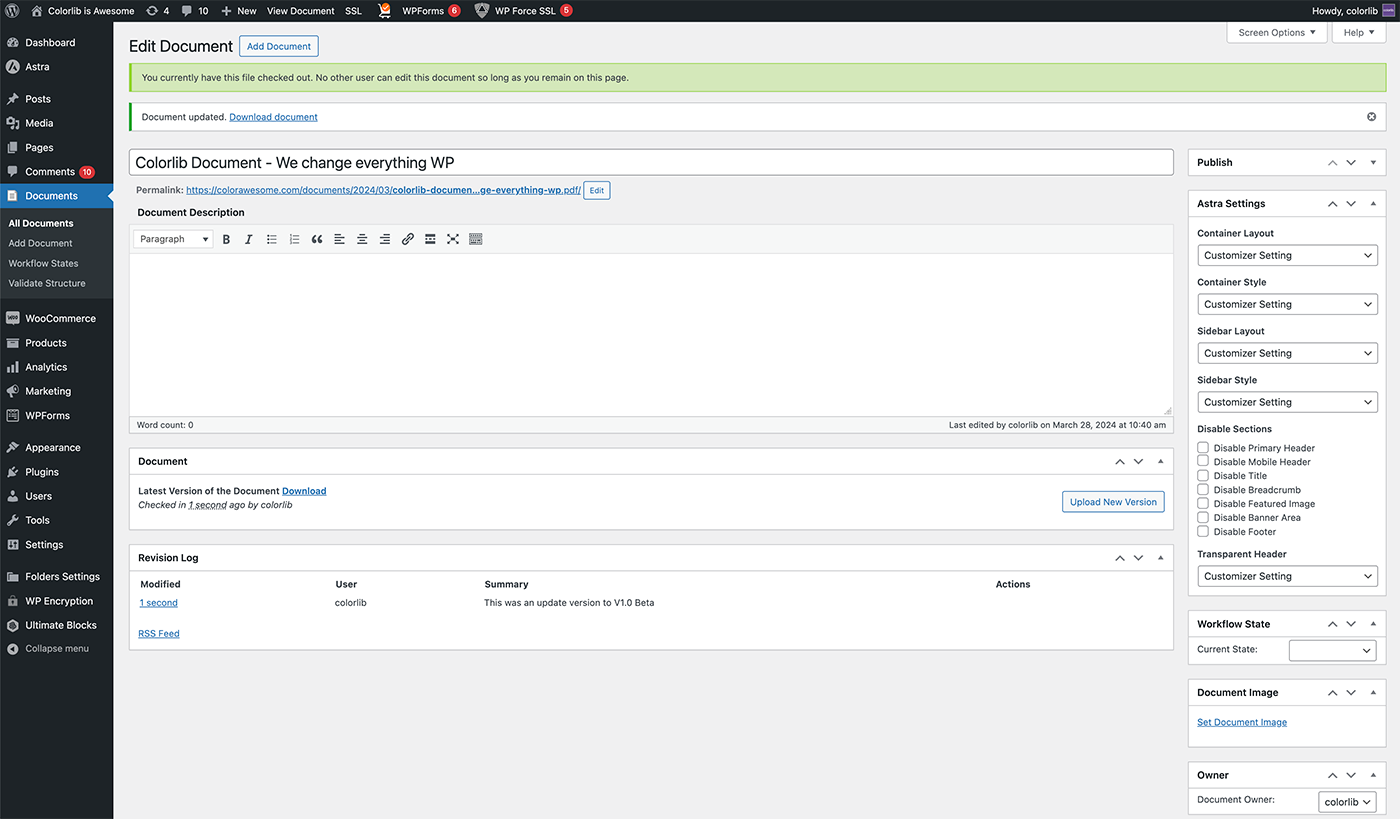The width and height of the screenshot is (1400, 819).
Task: Insert Read More tag
Action: point(430,239)
